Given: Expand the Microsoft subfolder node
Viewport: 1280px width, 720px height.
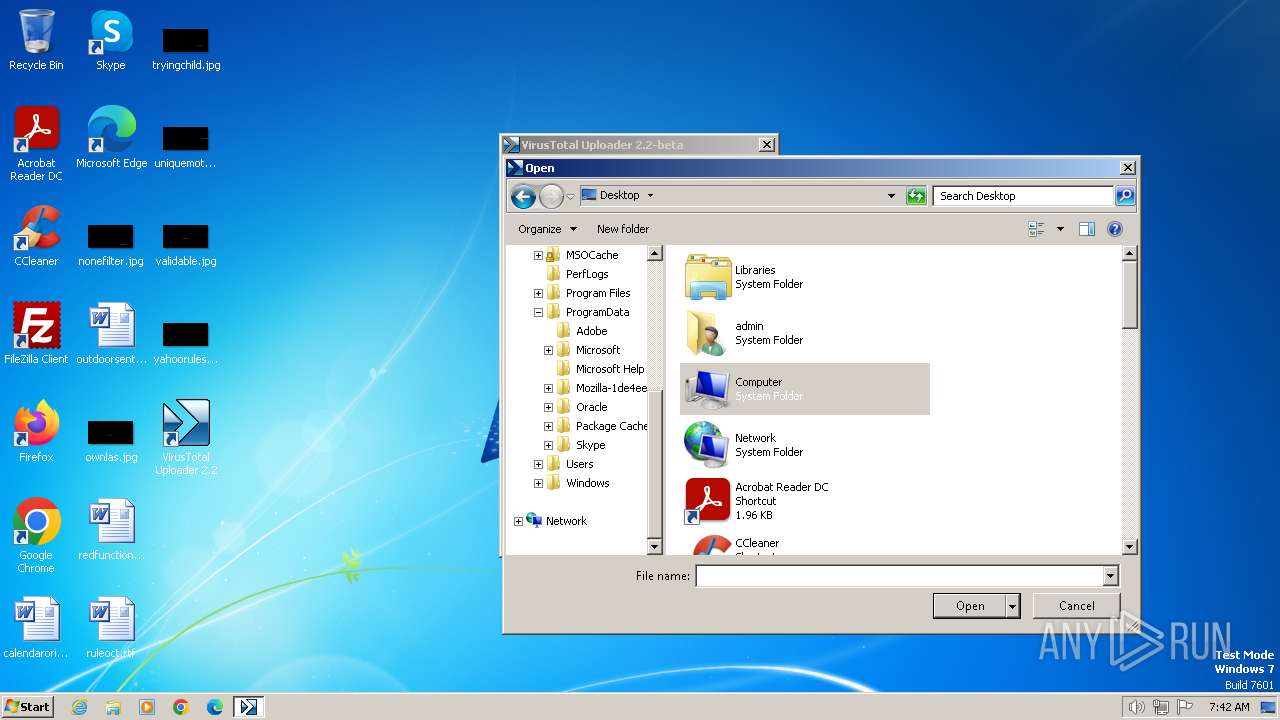Looking at the screenshot, I should (548, 350).
